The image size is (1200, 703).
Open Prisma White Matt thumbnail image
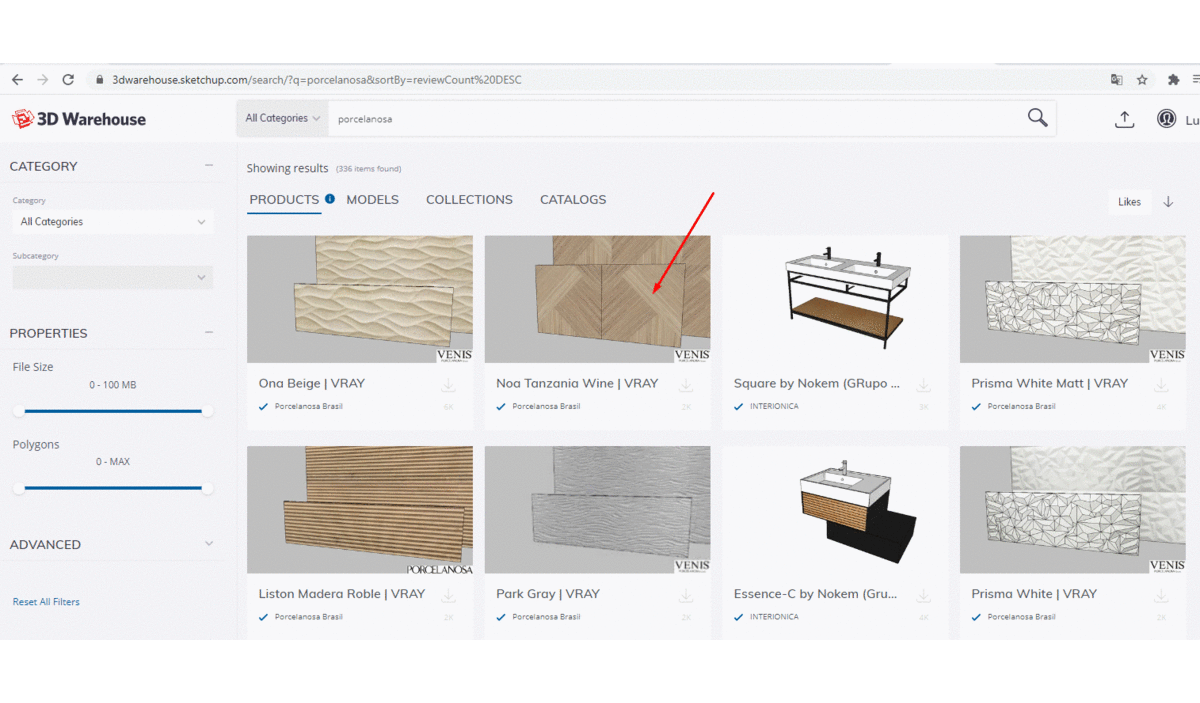(1073, 299)
